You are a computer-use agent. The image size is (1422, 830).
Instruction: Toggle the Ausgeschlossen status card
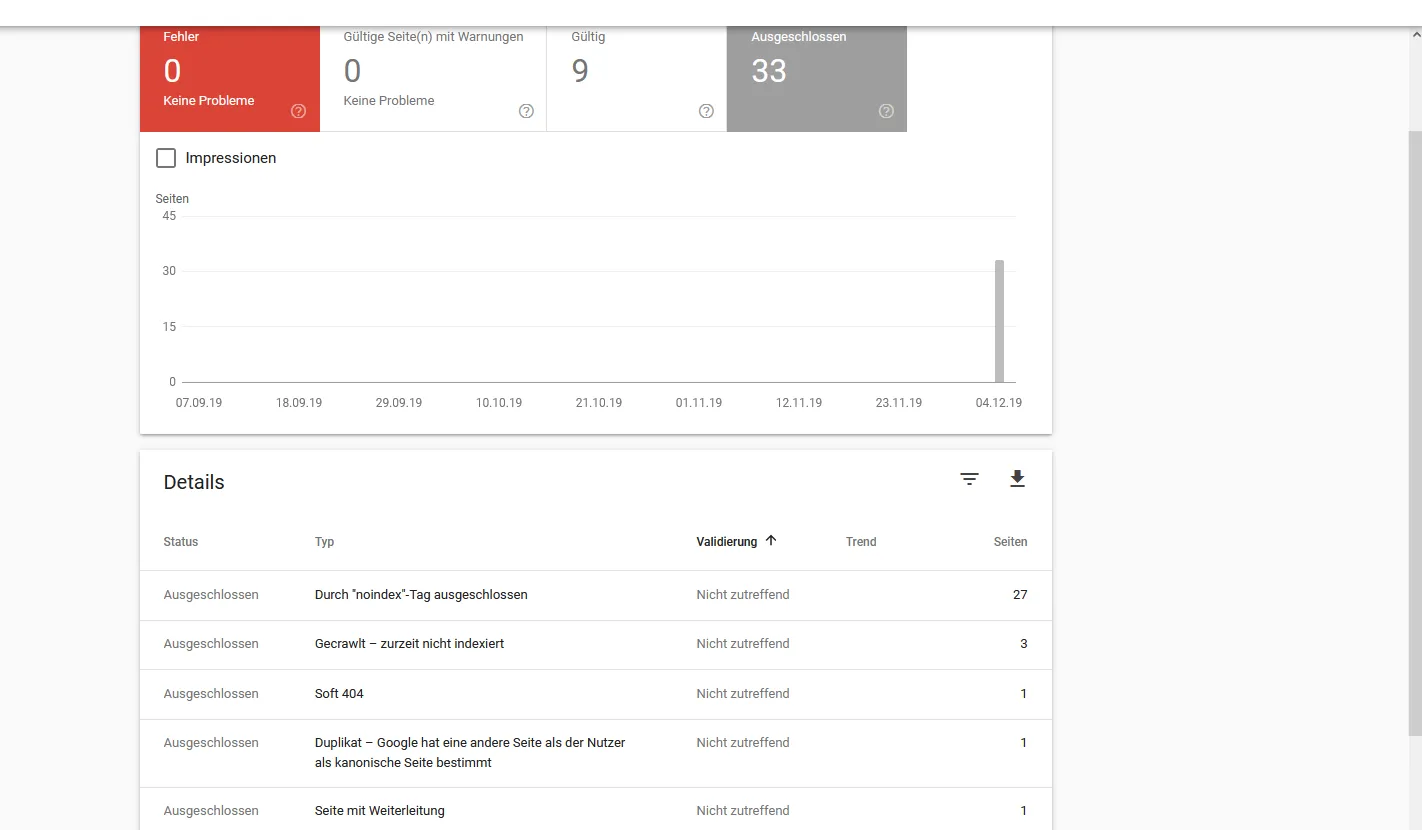pyautogui.click(x=817, y=79)
